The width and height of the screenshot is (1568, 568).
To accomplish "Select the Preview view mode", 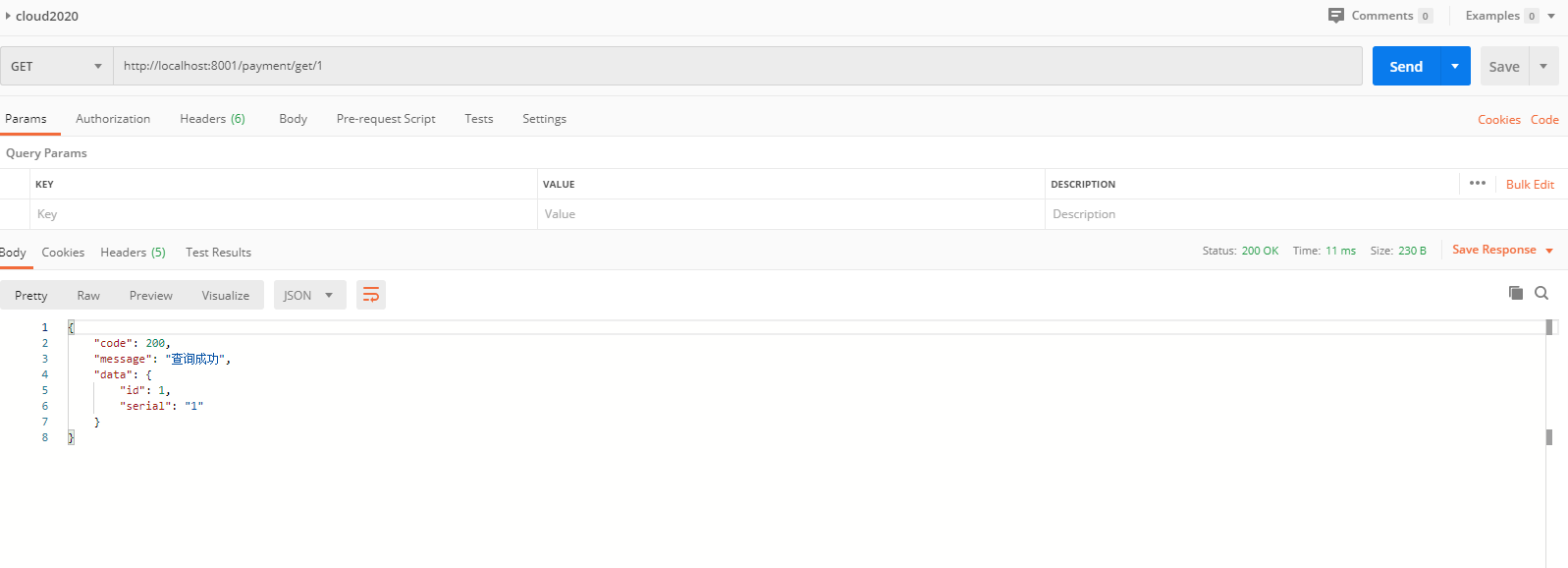I will coord(150,295).
